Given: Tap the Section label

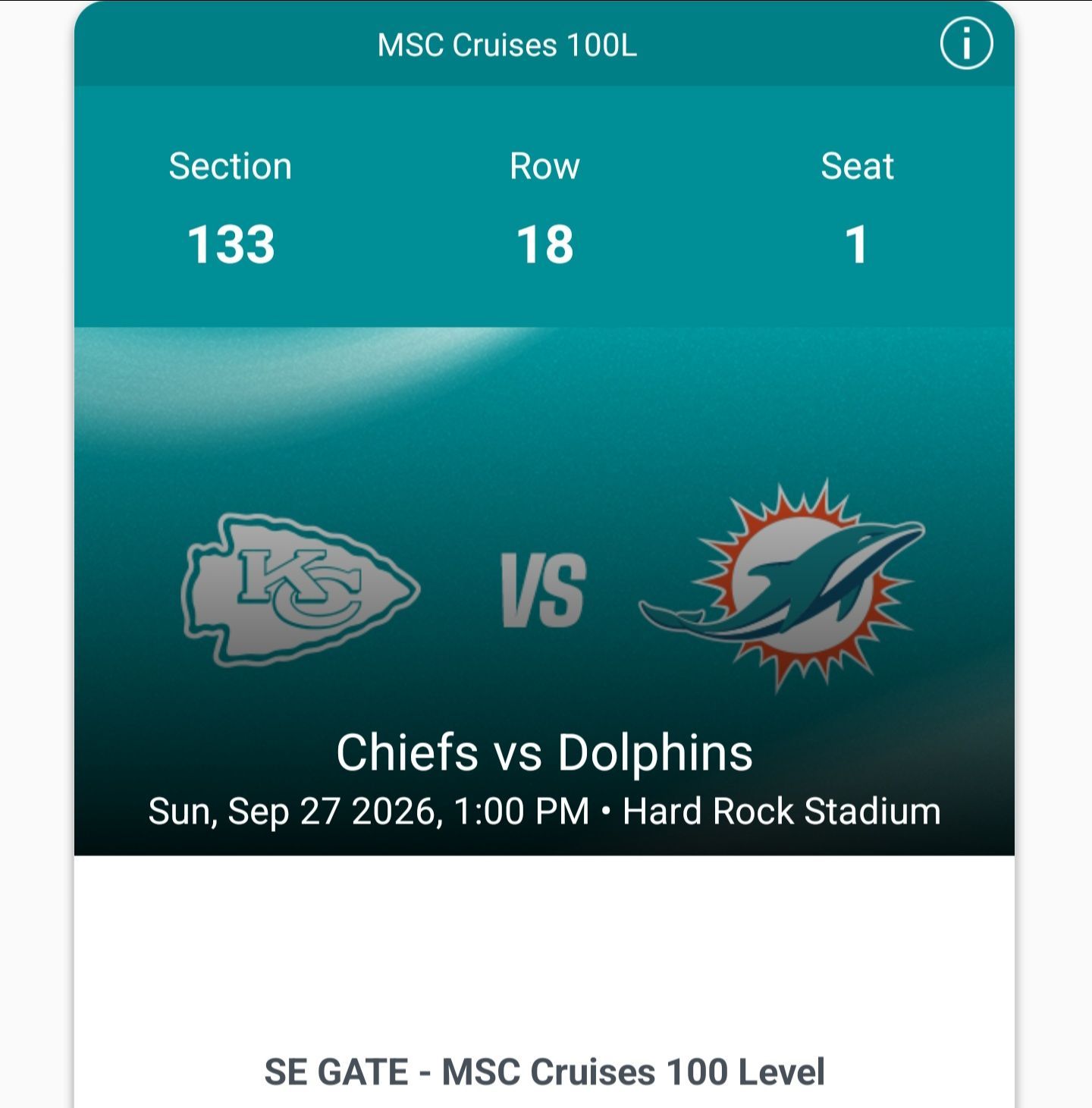Looking at the screenshot, I should click(x=231, y=166).
